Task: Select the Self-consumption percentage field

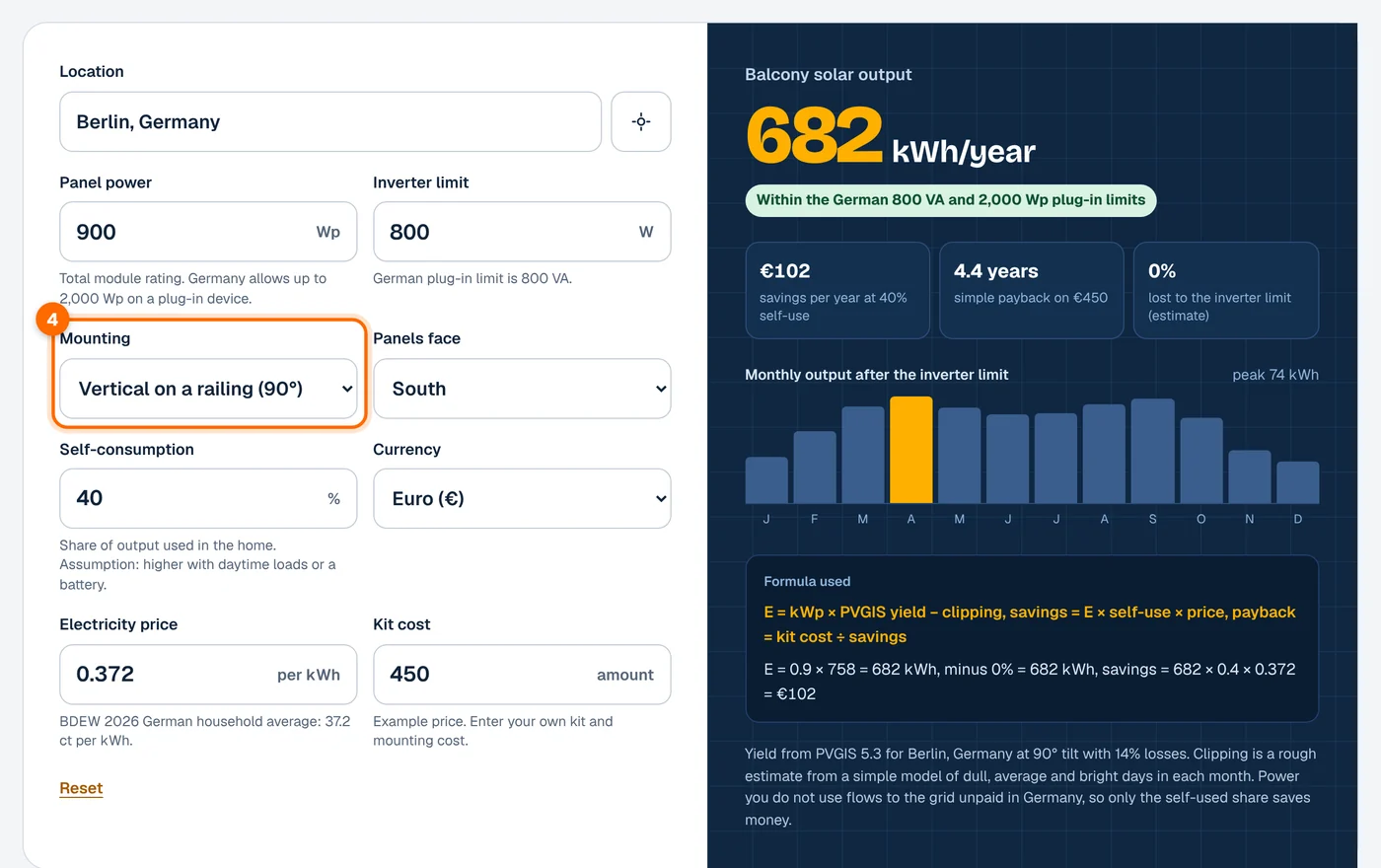Action: tap(208, 498)
